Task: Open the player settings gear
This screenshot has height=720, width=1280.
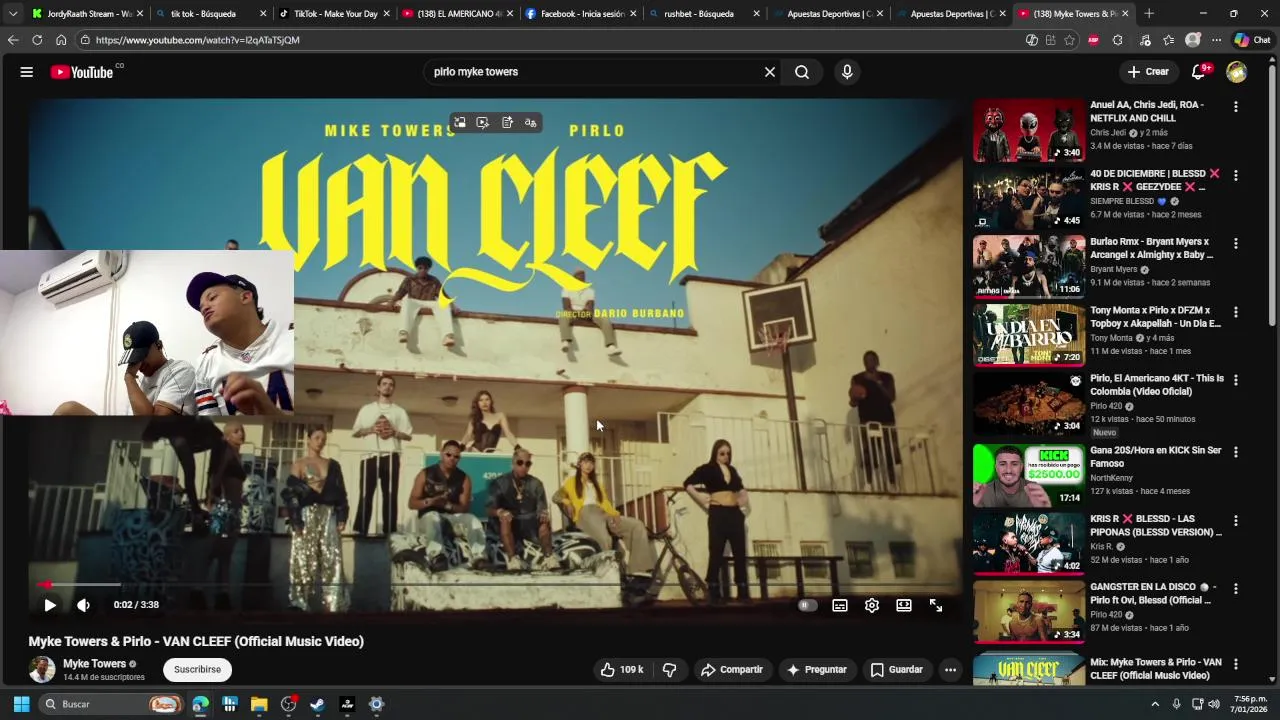Action: coord(872,605)
